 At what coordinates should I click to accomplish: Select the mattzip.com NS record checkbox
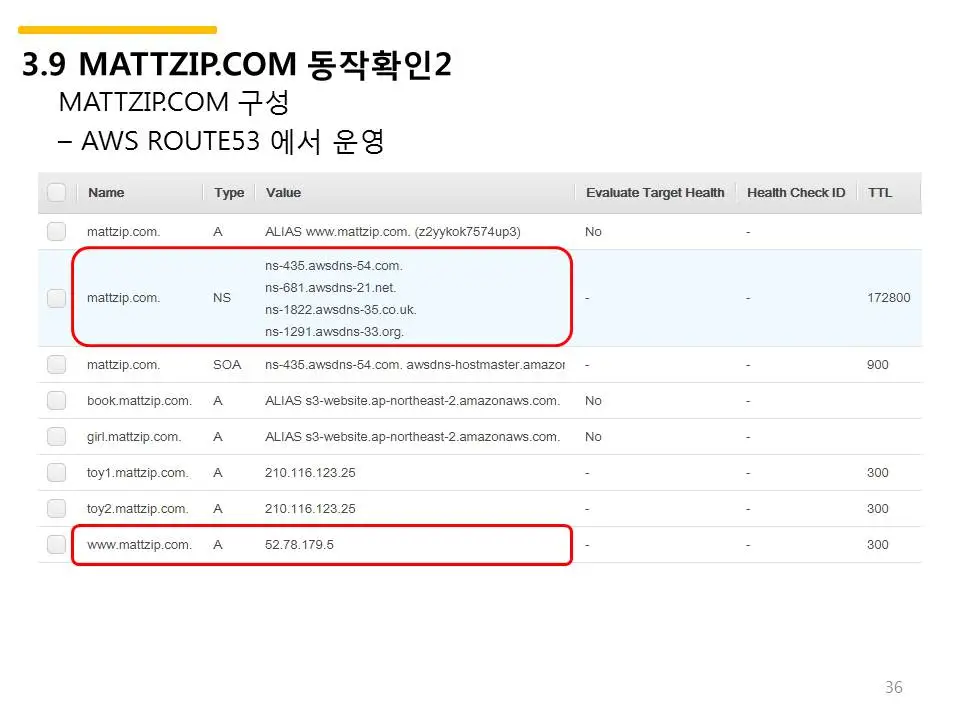pos(56,298)
